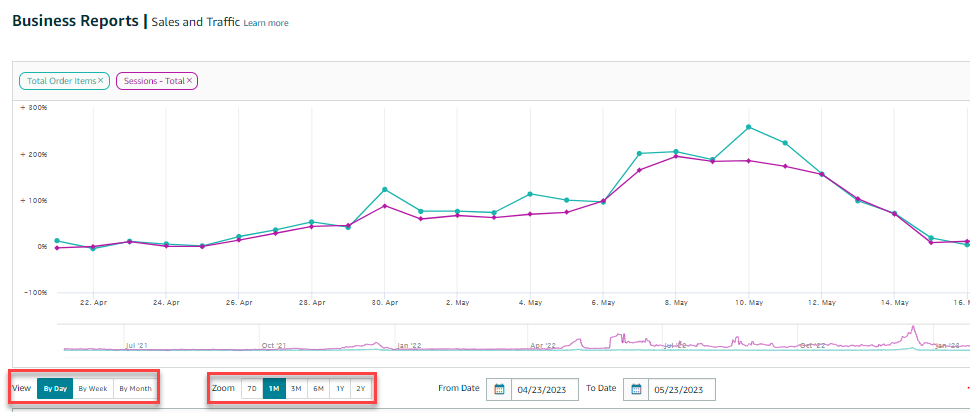Select the 10 May Total Order Items peak point
Screen dimensions: 970x412
tap(749, 127)
